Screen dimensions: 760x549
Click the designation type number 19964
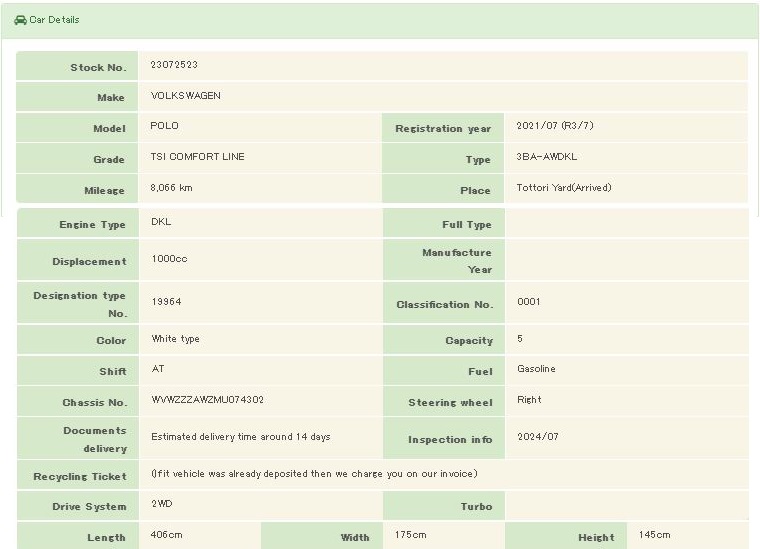click(166, 302)
